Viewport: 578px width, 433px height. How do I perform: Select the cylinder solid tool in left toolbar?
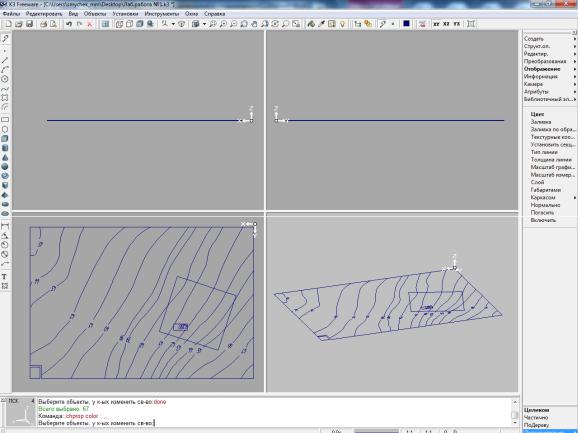pos(5,148)
